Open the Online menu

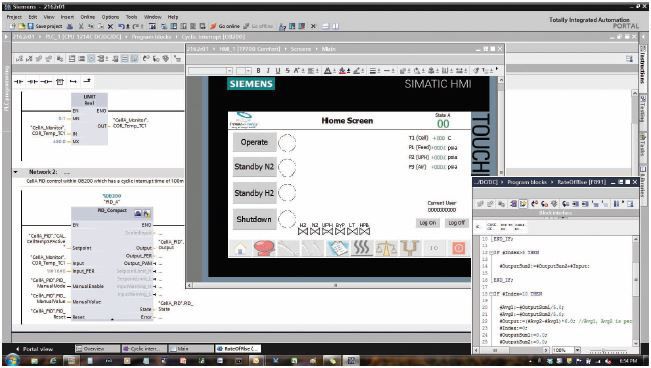pos(88,17)
